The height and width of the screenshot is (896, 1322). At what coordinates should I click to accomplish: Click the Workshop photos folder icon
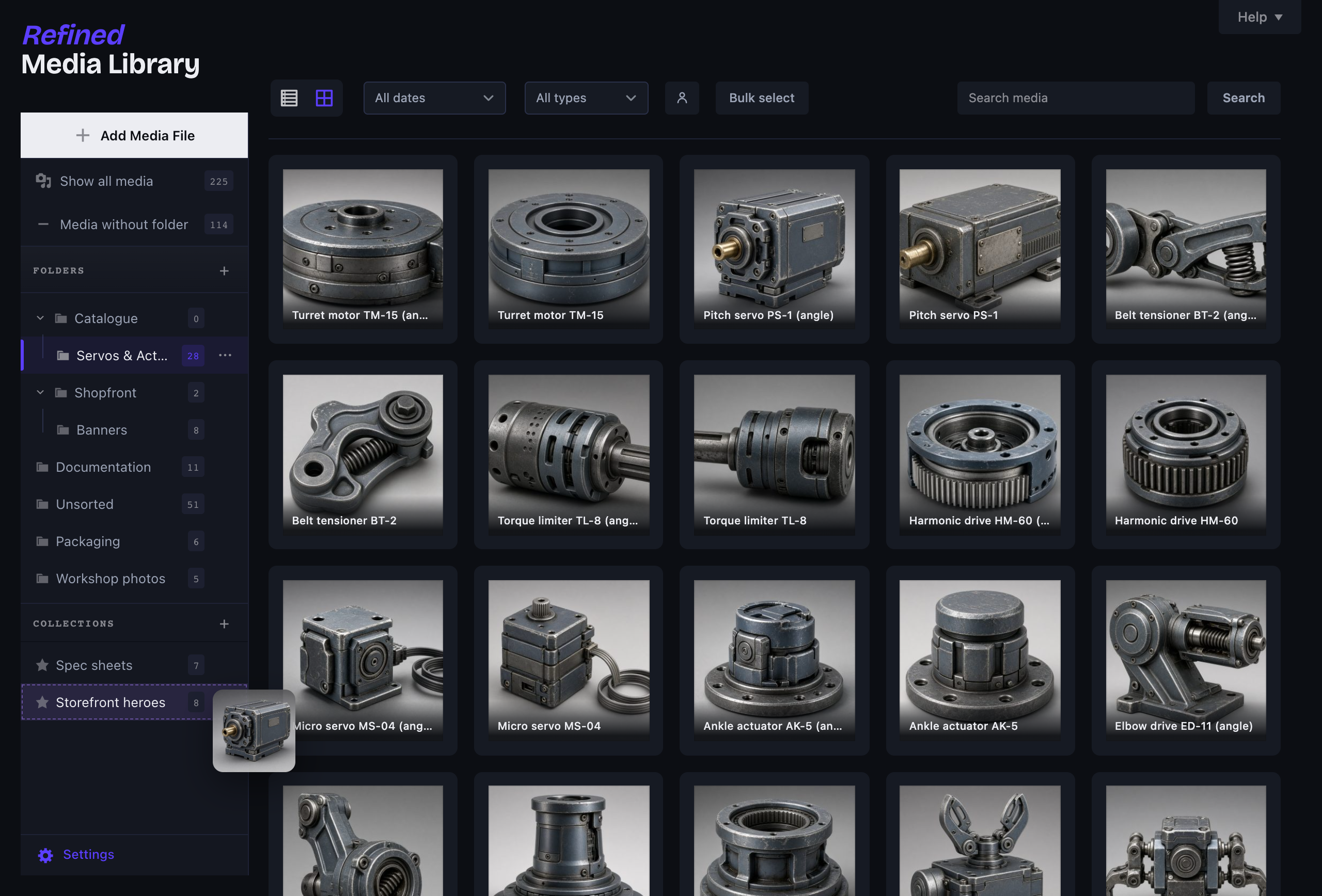[42, 578]
